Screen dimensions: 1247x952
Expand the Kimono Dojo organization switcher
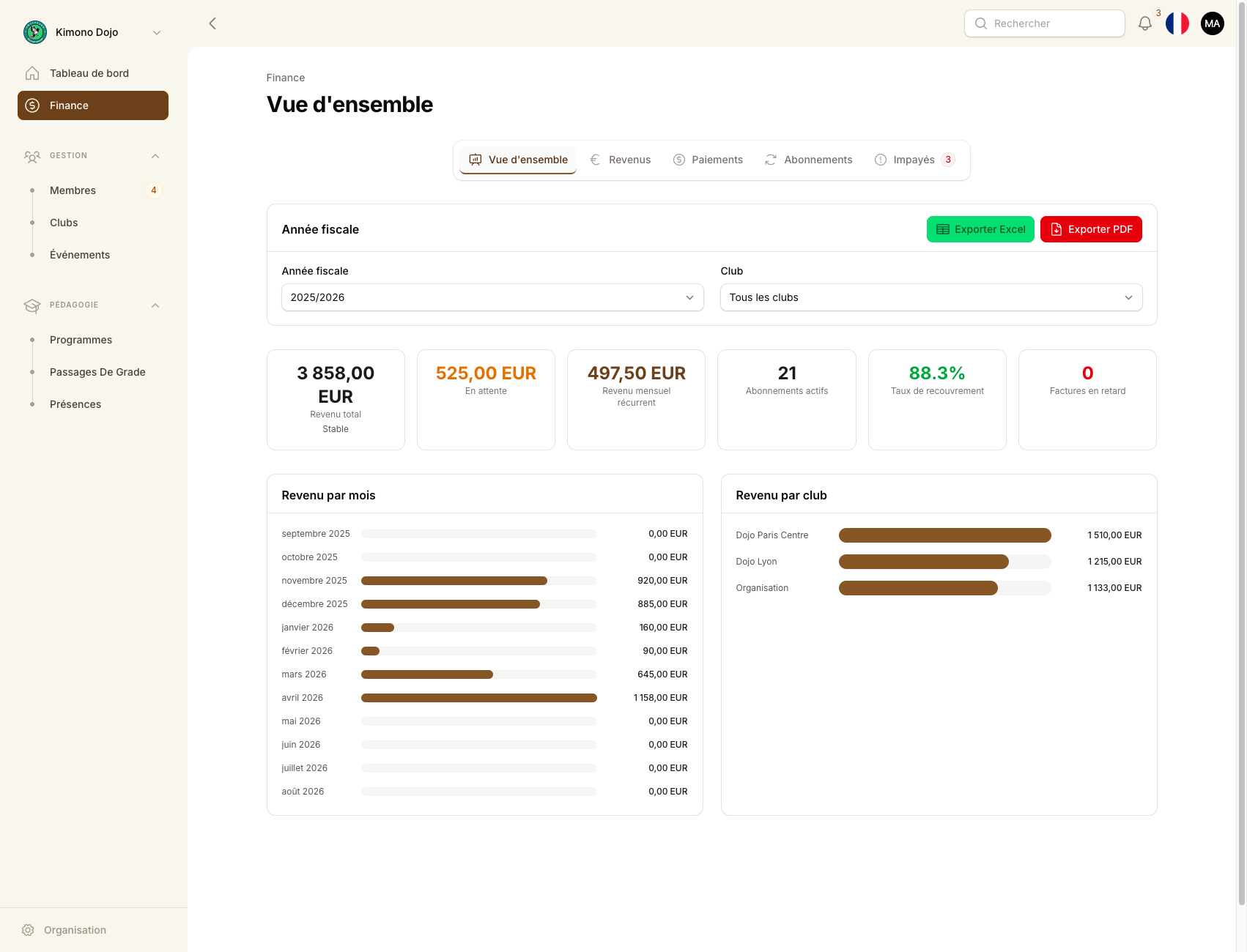(156, 32)
